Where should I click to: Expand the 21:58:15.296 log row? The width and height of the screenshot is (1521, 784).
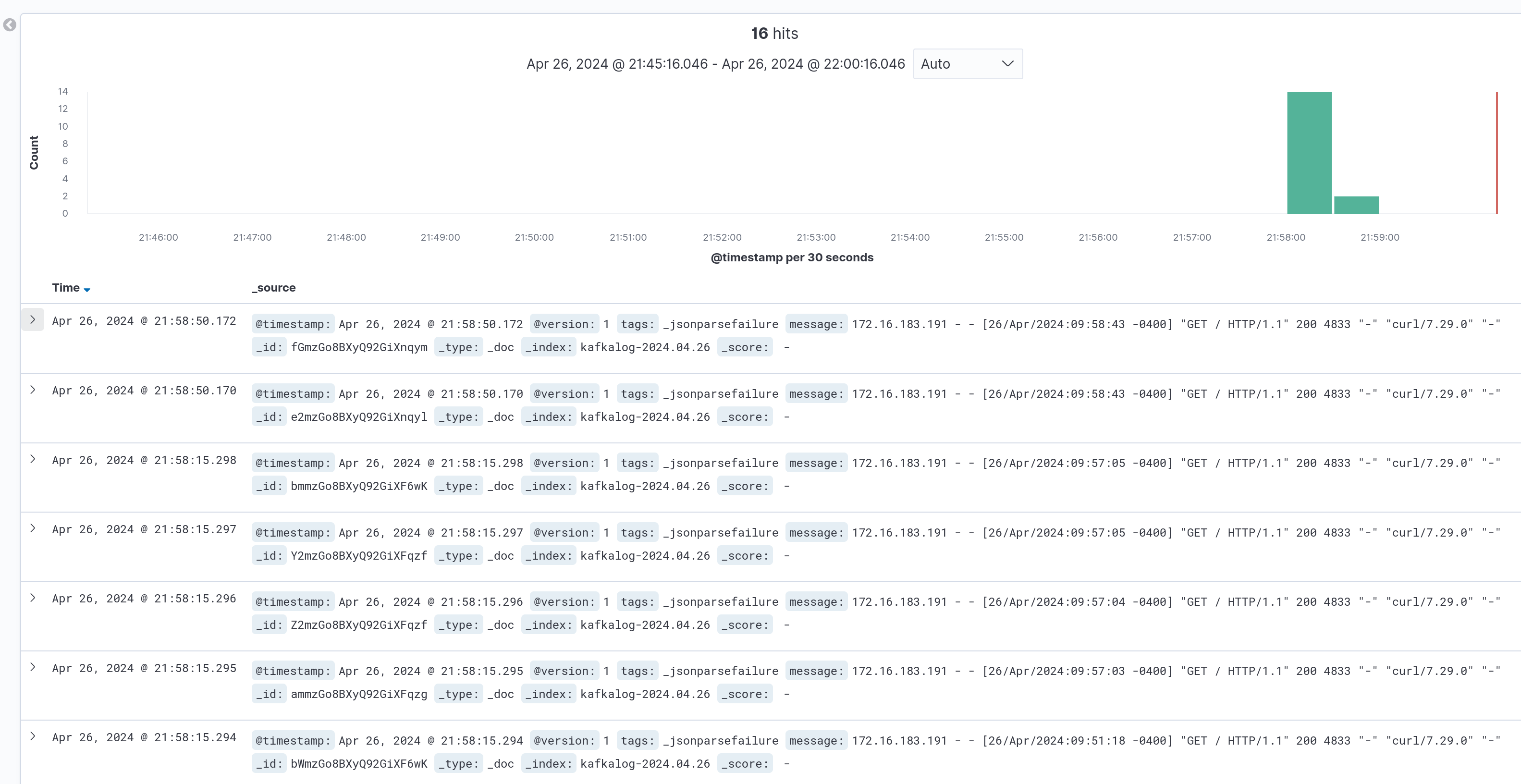click(33, 598)
